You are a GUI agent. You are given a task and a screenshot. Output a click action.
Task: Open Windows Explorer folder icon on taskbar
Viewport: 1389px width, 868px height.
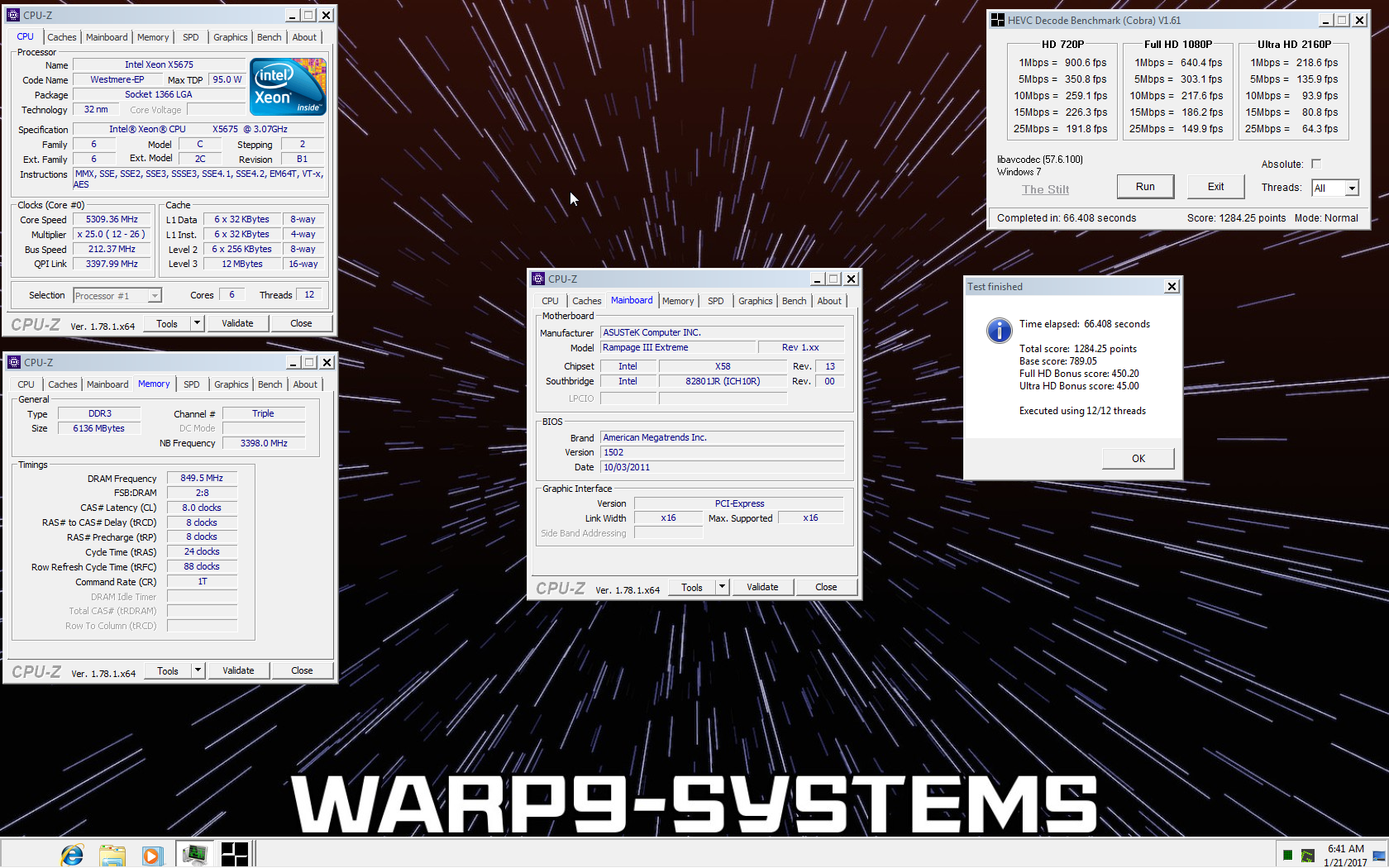point(112,855)
